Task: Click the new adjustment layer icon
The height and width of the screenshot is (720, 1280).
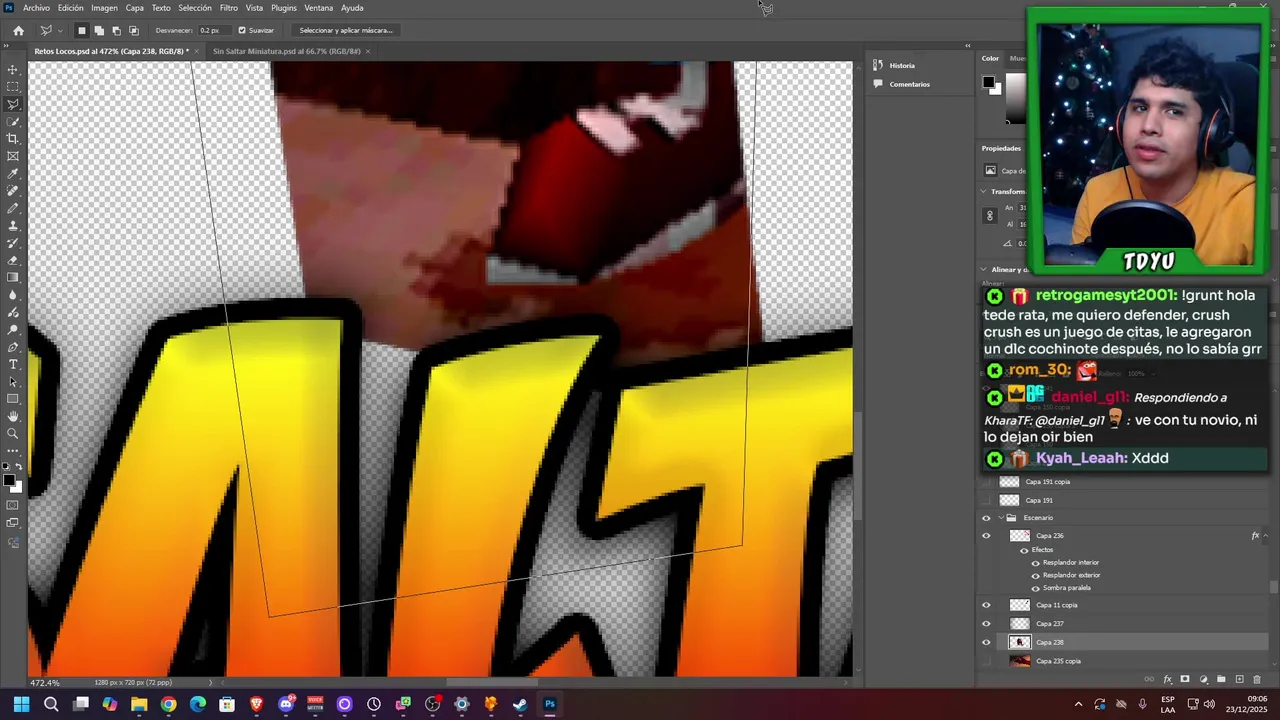Action: pos(1203,680)
